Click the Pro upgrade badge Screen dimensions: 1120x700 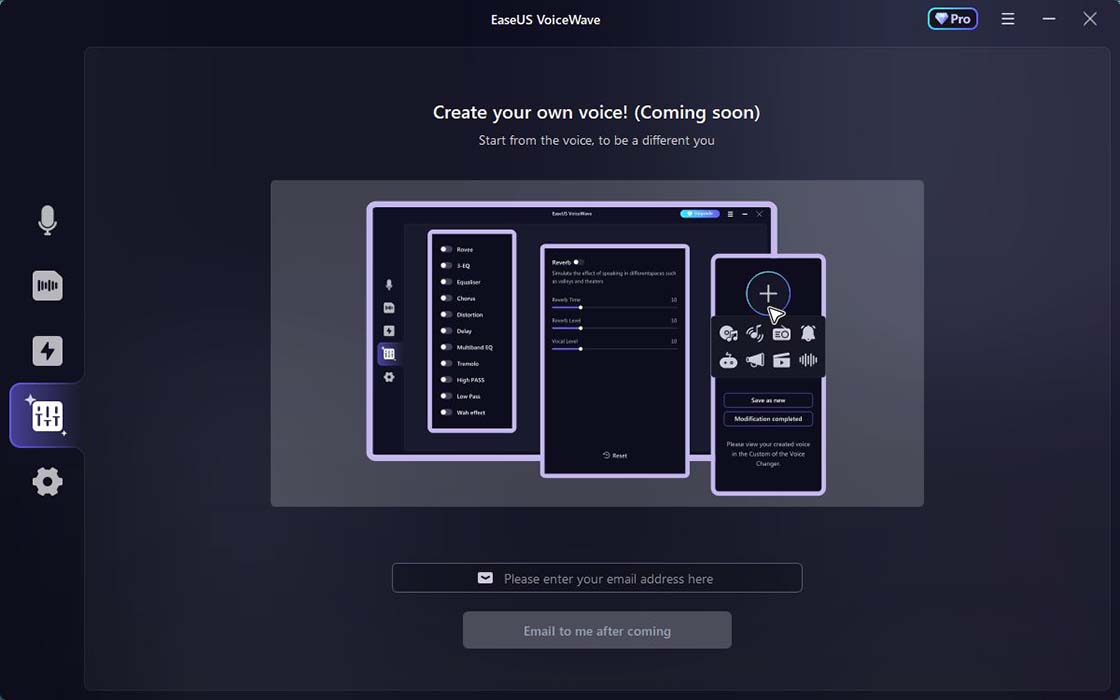tap(952, 18)
